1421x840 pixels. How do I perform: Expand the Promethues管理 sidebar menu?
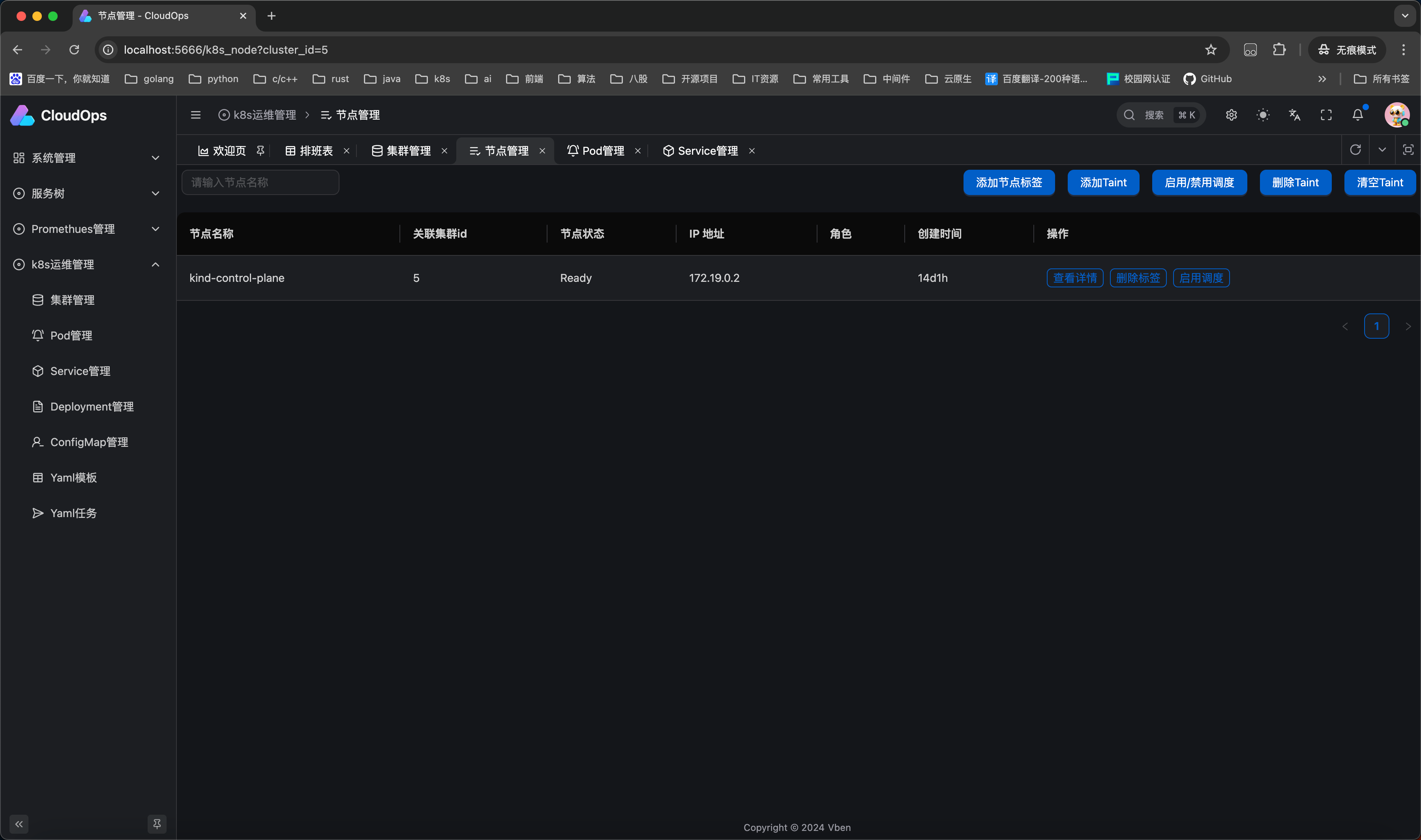(87, 229)
